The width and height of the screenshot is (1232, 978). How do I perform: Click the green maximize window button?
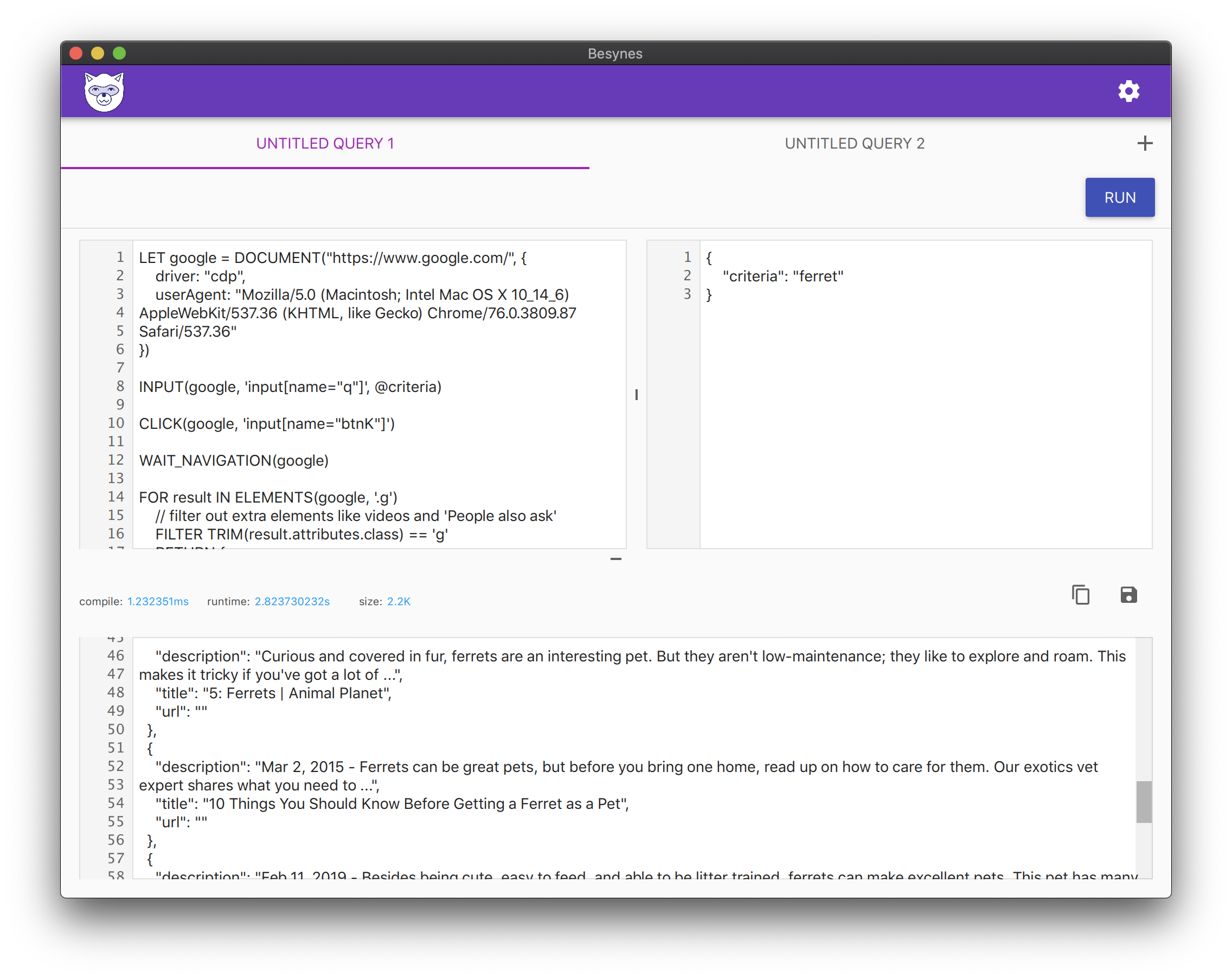click(x=119, y=54)
